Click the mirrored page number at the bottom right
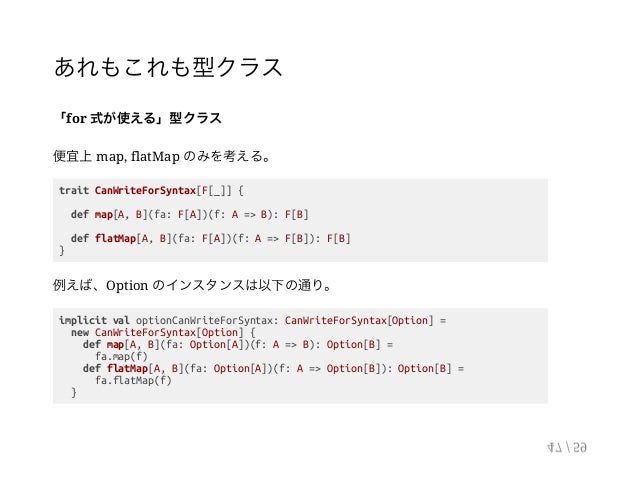This screenshot has width=638, height=479. (567, 448)
